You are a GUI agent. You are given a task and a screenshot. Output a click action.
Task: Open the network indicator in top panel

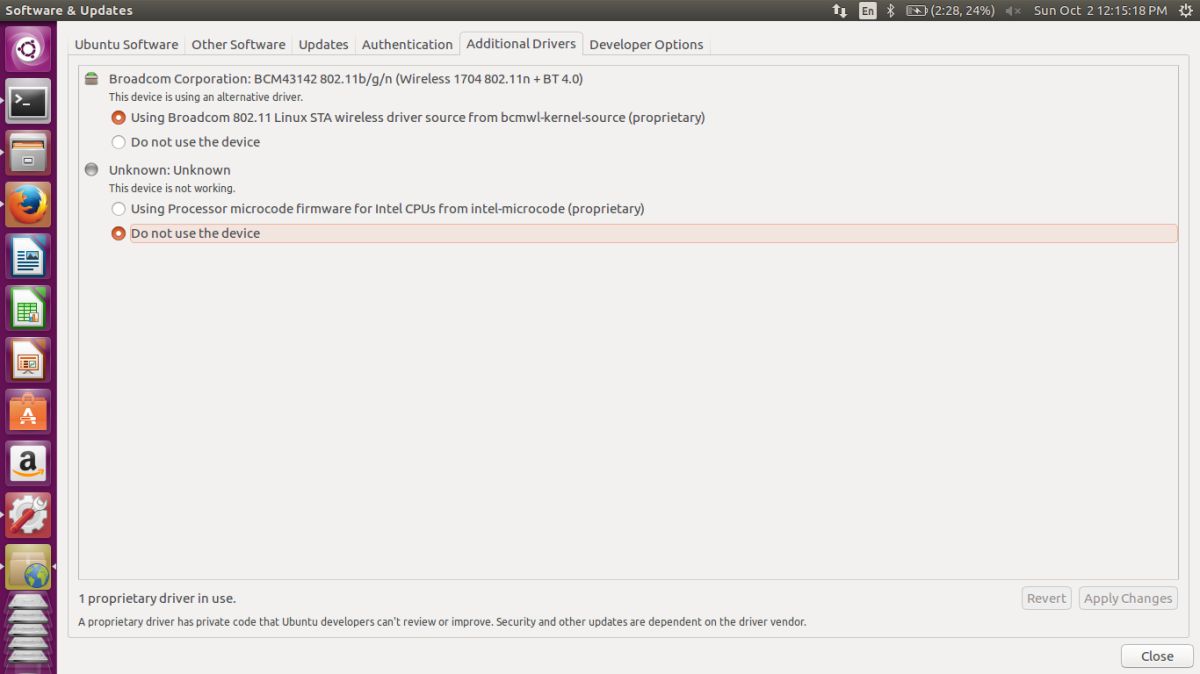(839, 10)
